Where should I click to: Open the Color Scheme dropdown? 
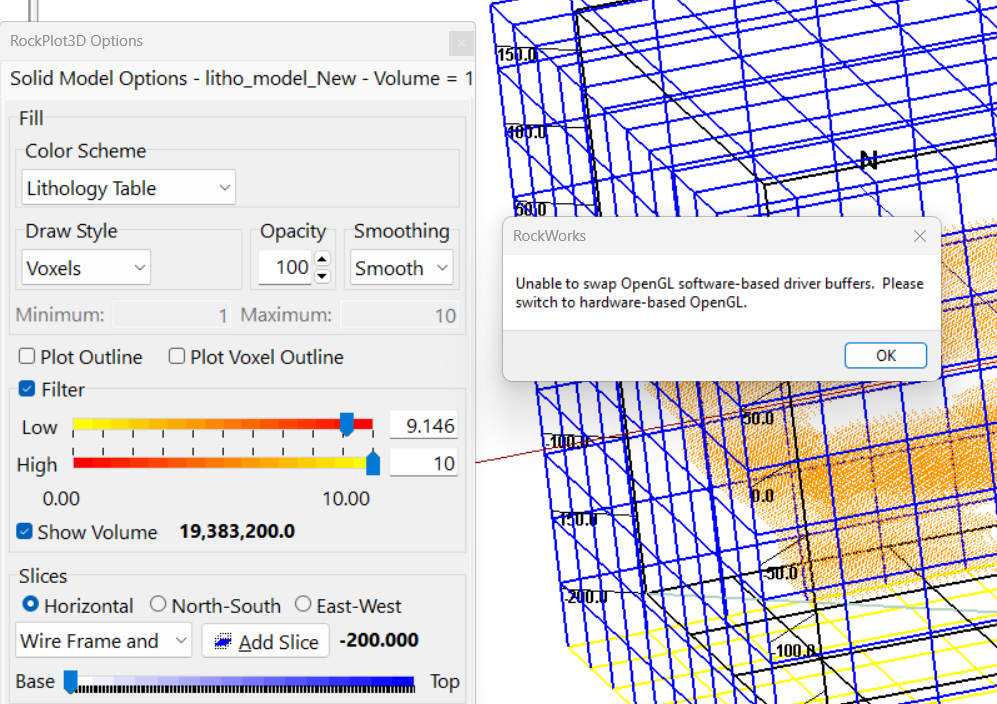pos(128,188)
